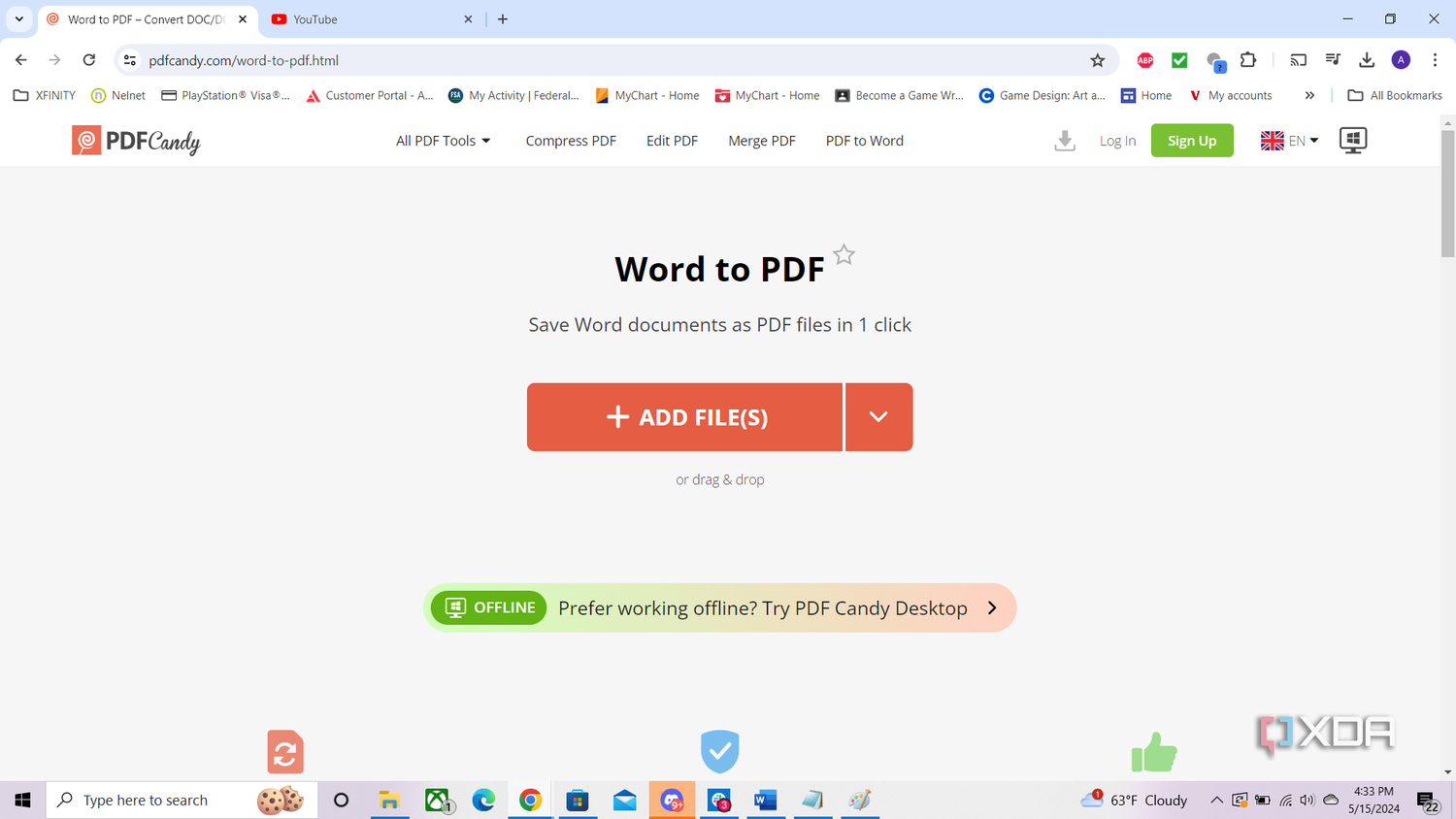Open PDF to Word converter

point(865,141)
